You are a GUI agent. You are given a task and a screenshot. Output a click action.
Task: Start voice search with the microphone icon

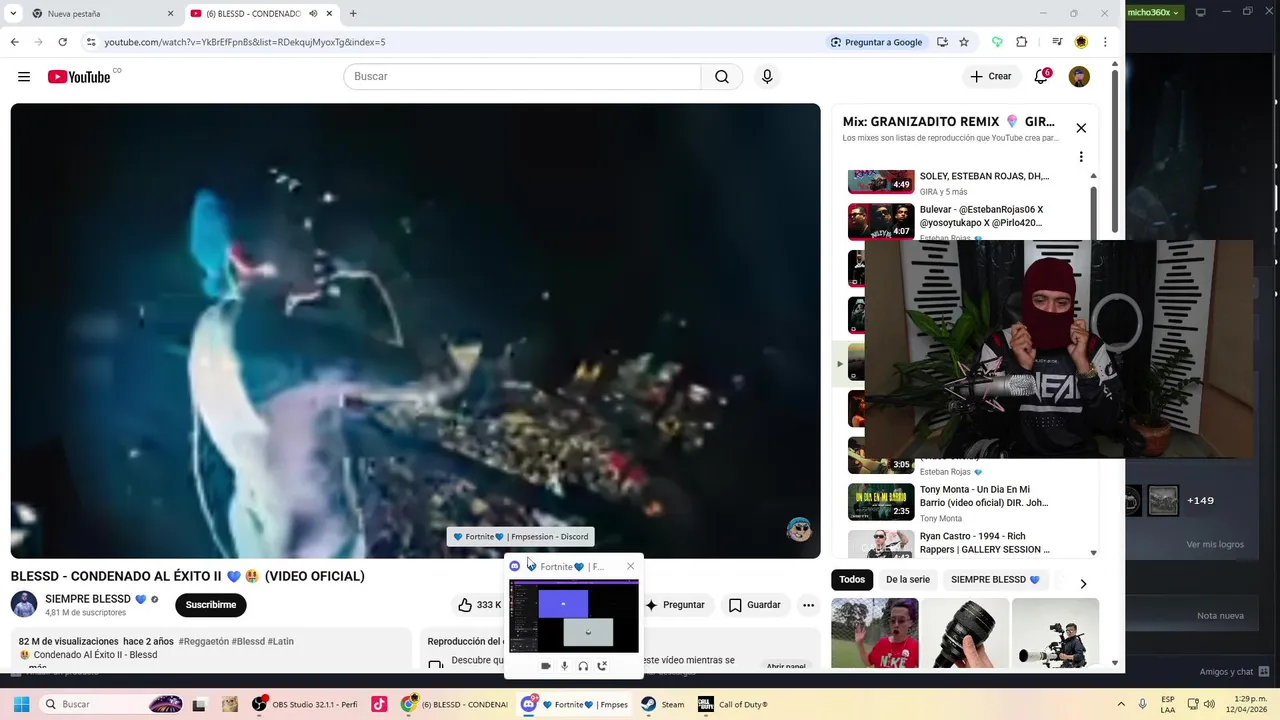click(x=767, y=77)
